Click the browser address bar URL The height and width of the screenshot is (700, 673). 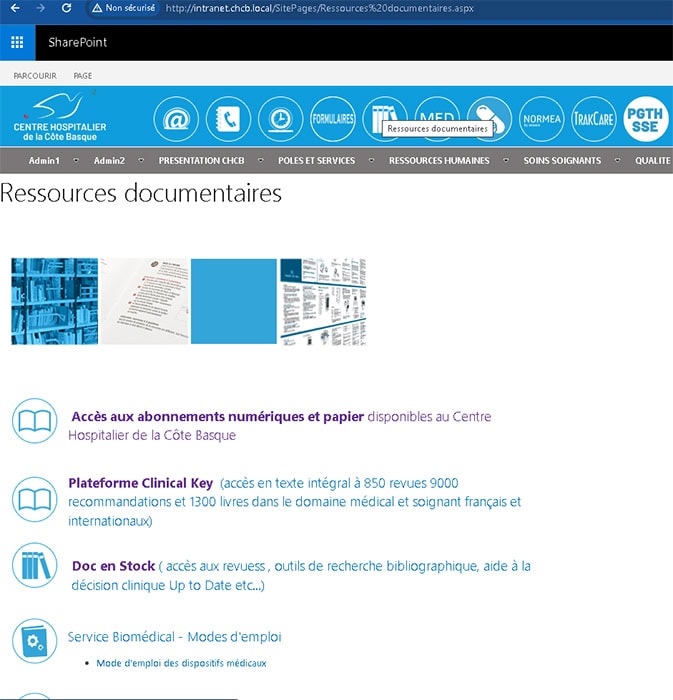tap(320, 8)
